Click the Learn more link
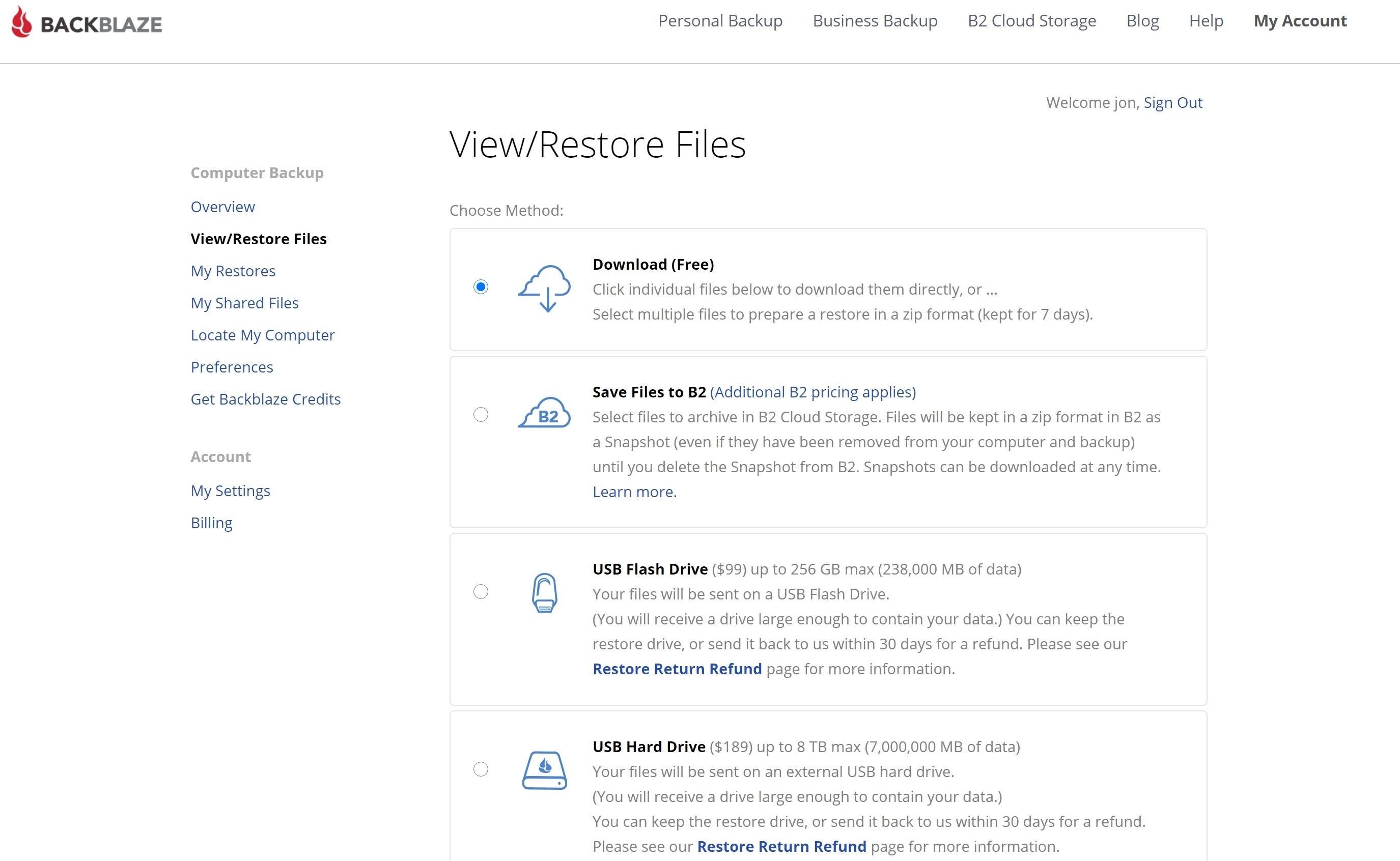 pyautogui.click(x=634, y=492)
